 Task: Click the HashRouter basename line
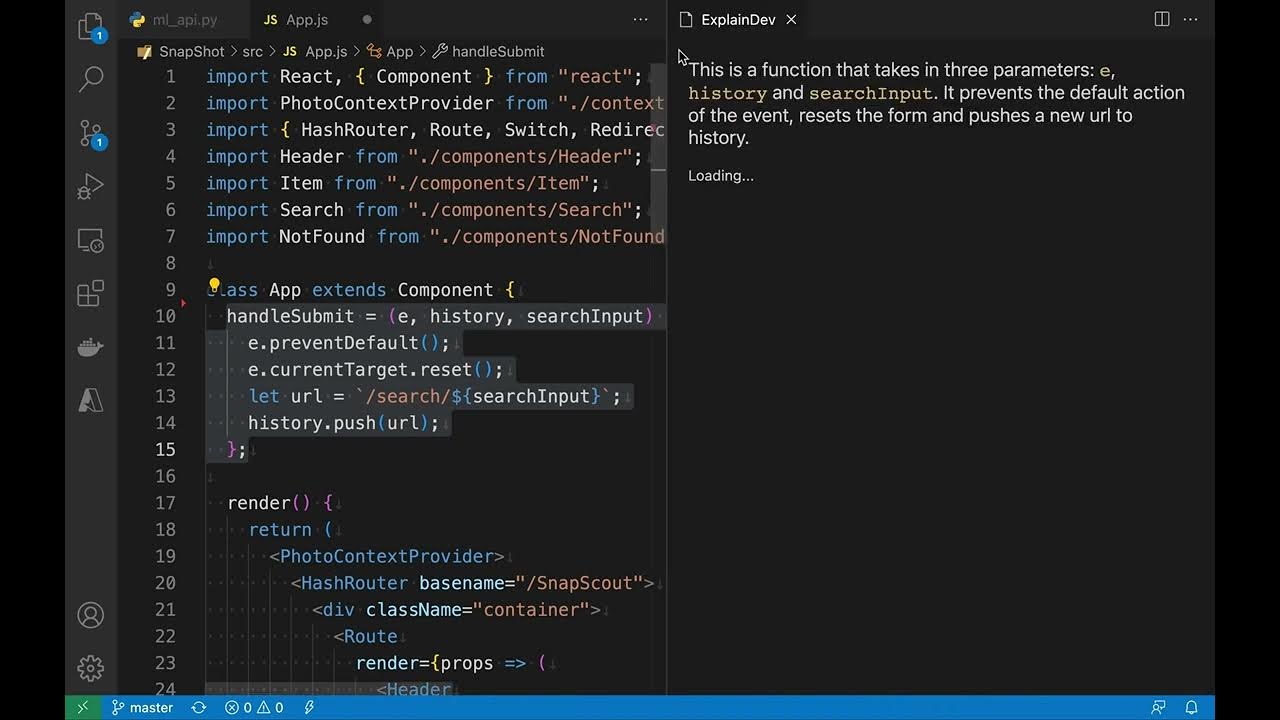472,583
